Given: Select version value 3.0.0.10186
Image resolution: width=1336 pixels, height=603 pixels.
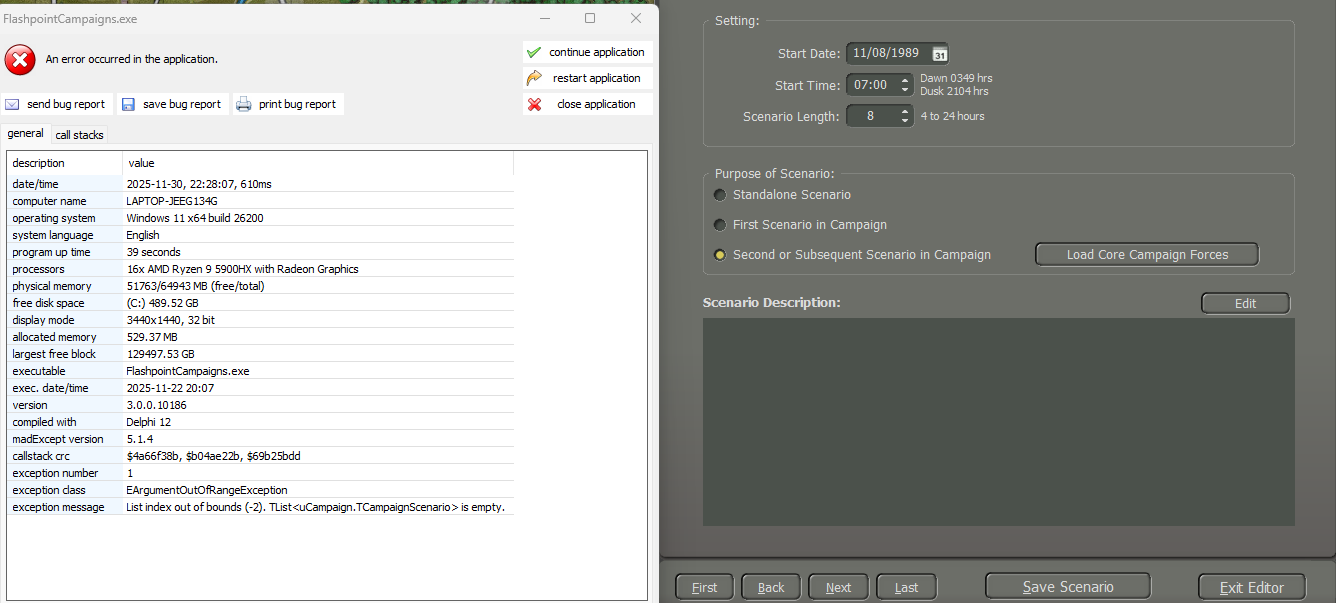Looking at the screenshot, I should pyautogui.click(x=157, y=405).
